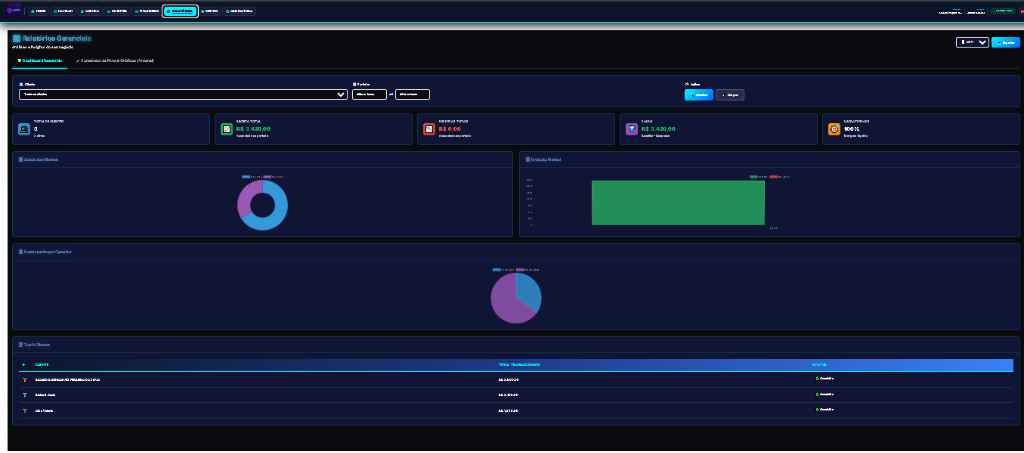Click the purple segment of the donut chart
The image size is (1024, 453).
tap(244, 198)
